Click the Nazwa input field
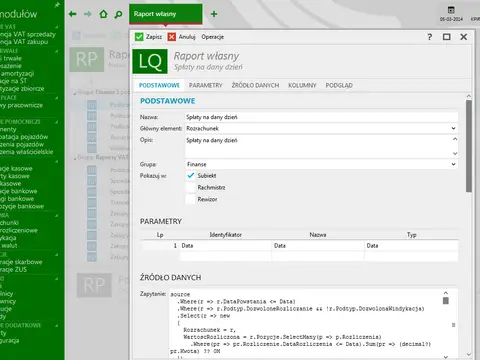480x360 pixels. 321,117
